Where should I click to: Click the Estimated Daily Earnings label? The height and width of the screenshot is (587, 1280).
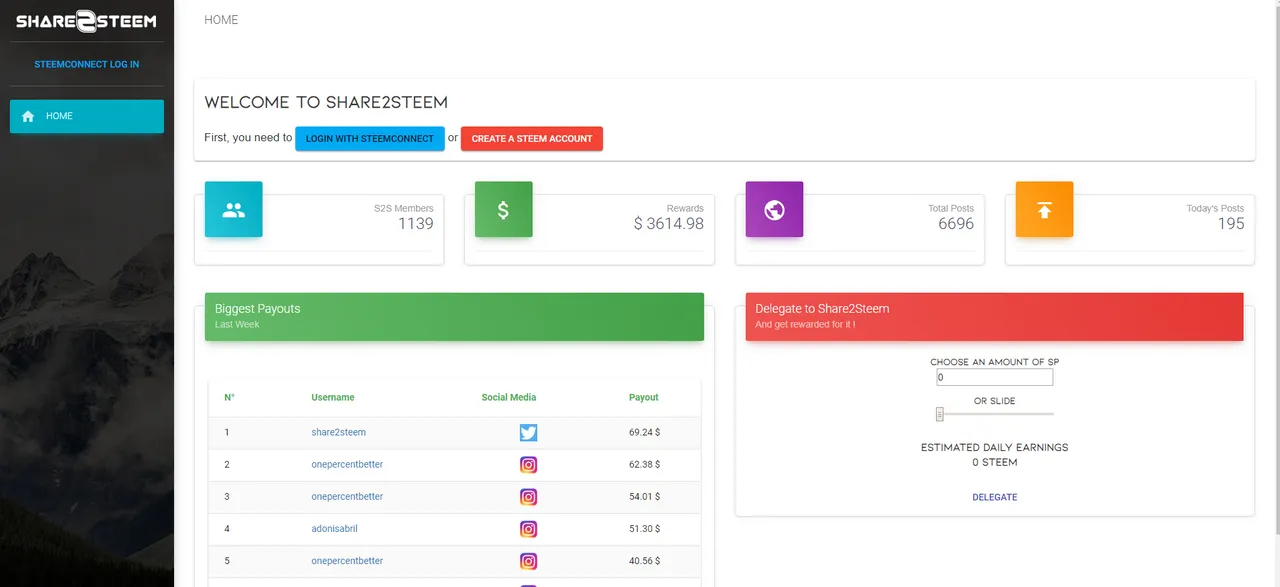(995, 448)
